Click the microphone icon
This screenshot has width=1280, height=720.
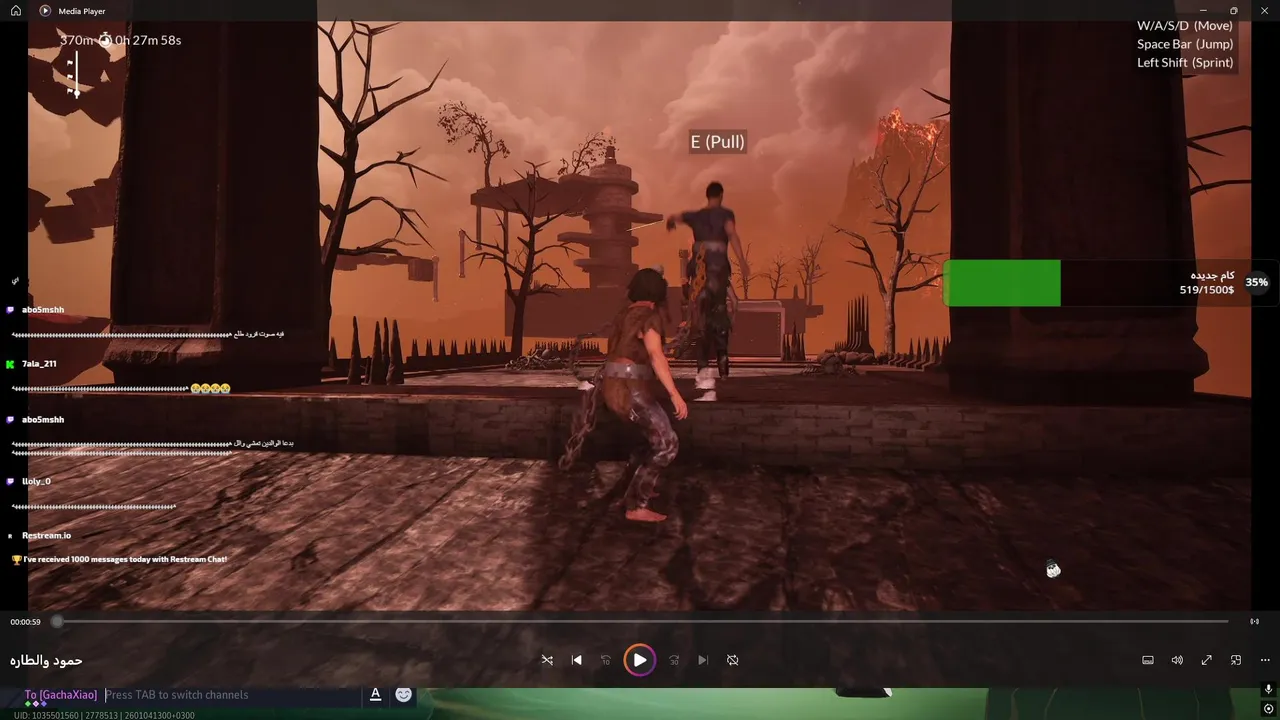tap(1268, 690)
